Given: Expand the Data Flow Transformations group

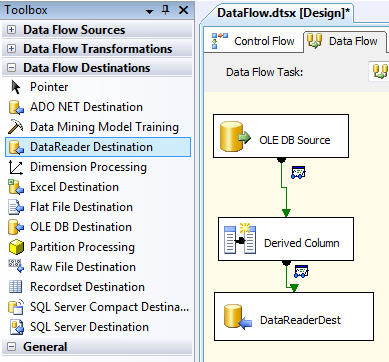Looking at the screenshot, I should pyautogui.click(x=11, y=49).
